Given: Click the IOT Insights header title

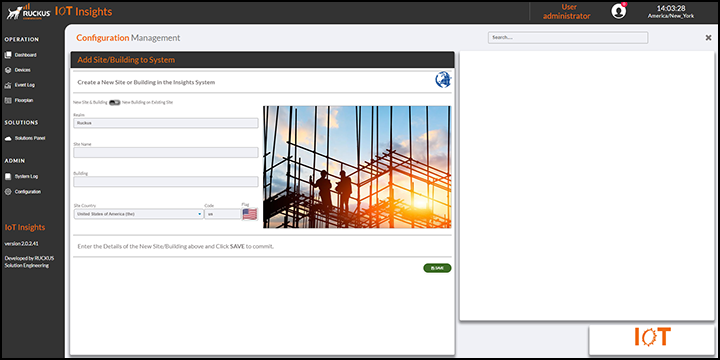Looking at the screenshot, I should coord(84,11).
